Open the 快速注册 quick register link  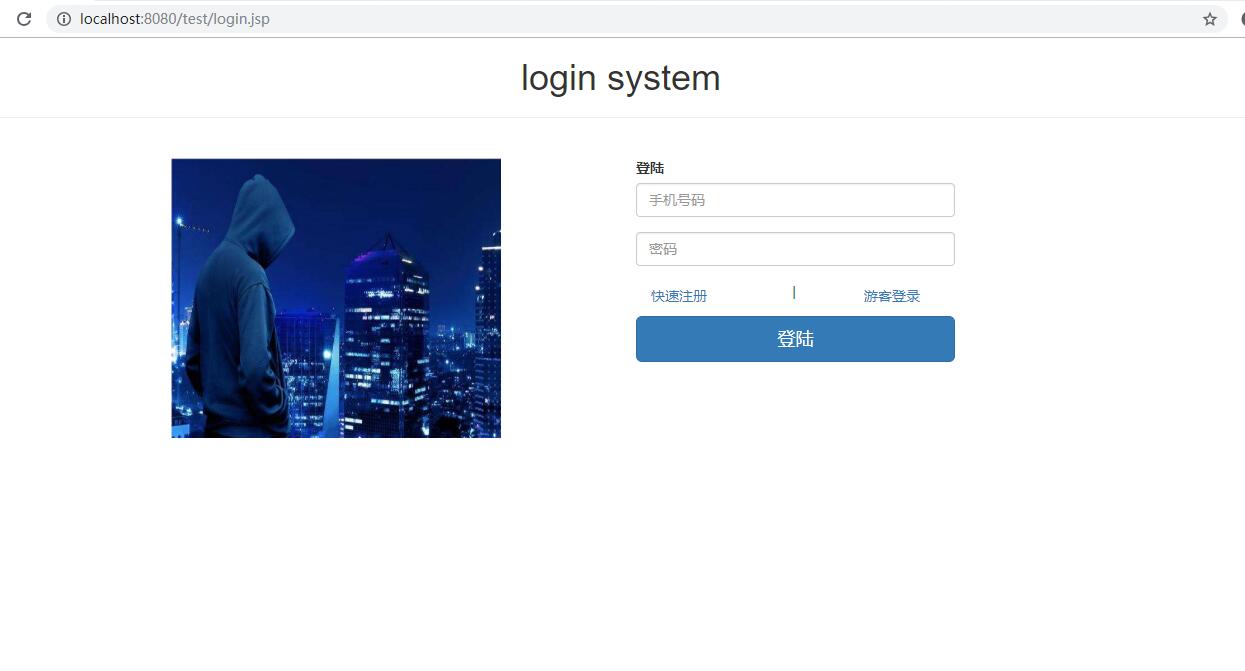tap(679, 296)
